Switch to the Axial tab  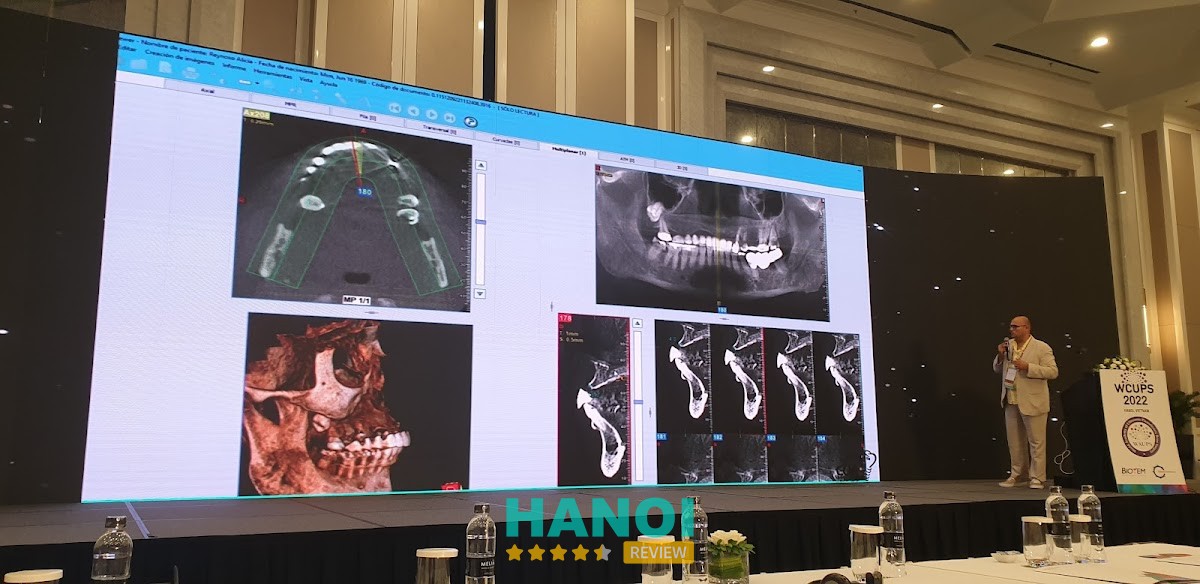click(x=207, y=90)
